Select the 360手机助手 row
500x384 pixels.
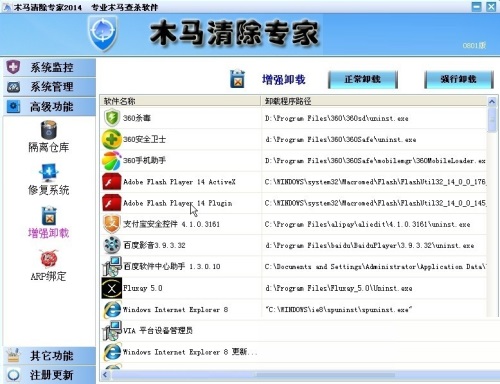(293, 161)
